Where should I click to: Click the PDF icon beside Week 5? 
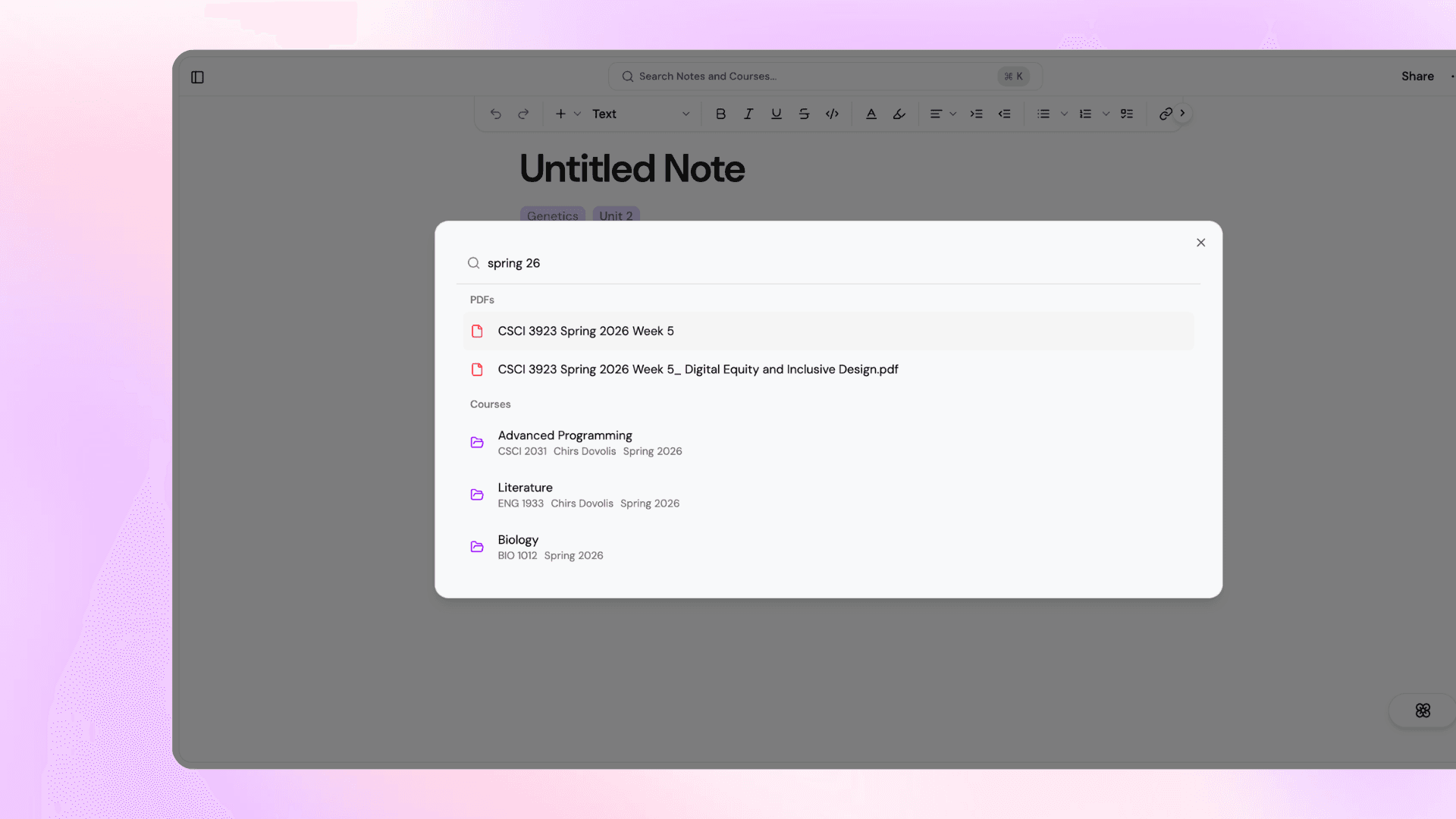click(x=477, y=331)
